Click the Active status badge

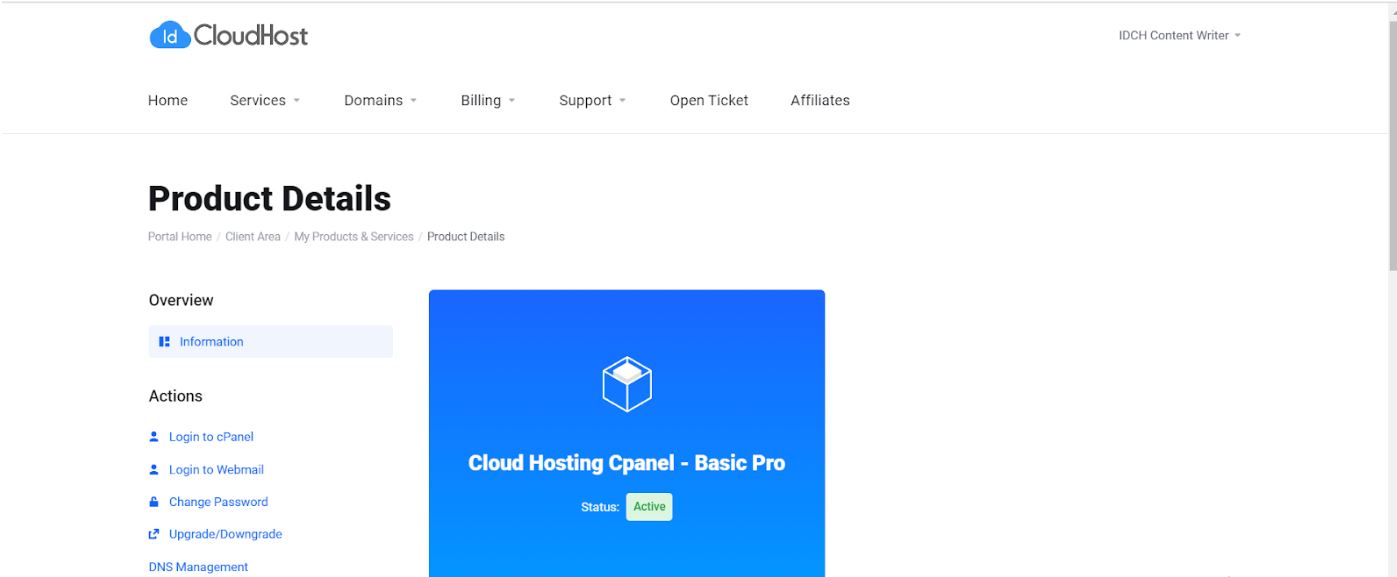tap(648, 506)
